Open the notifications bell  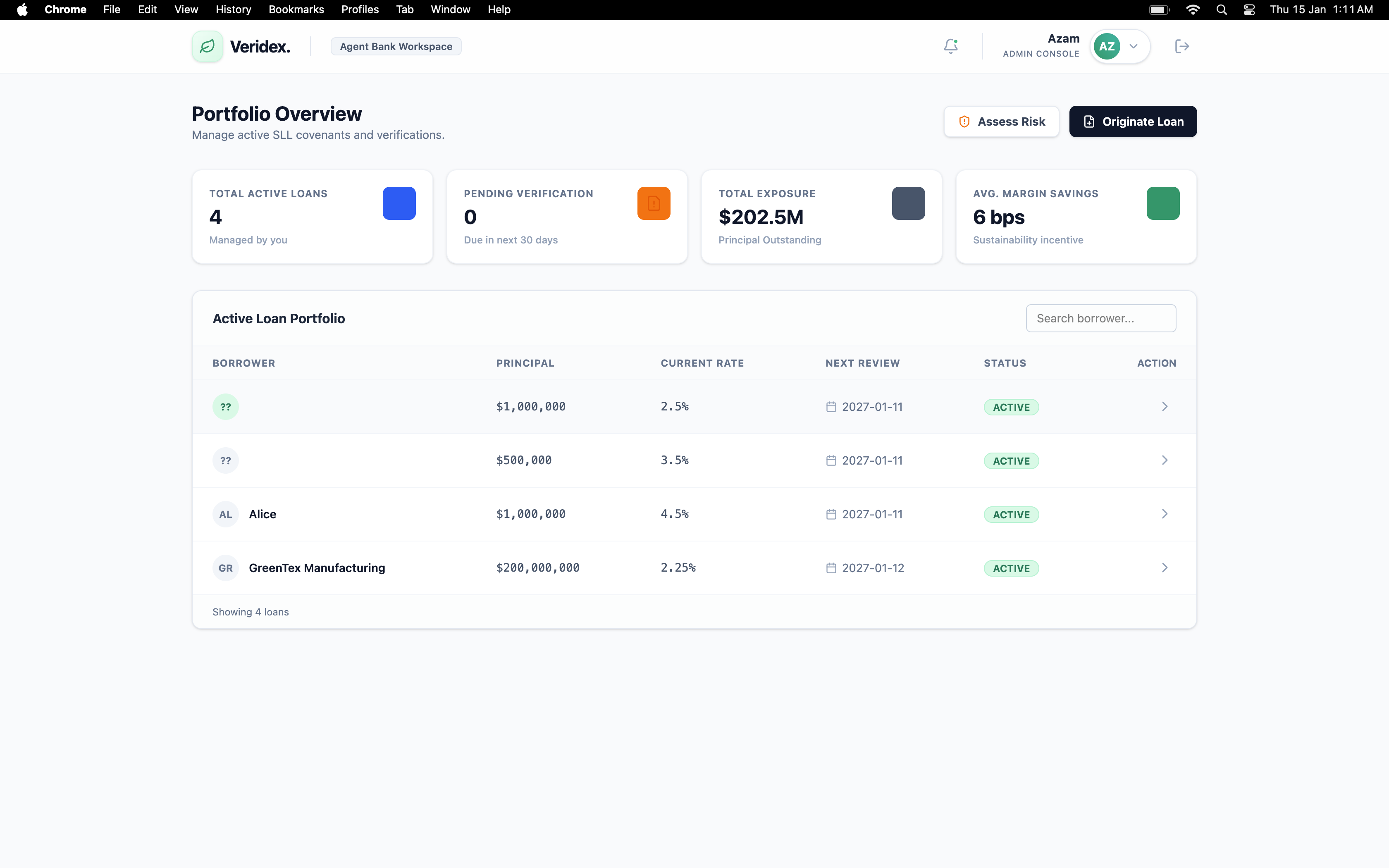[950, 46]
